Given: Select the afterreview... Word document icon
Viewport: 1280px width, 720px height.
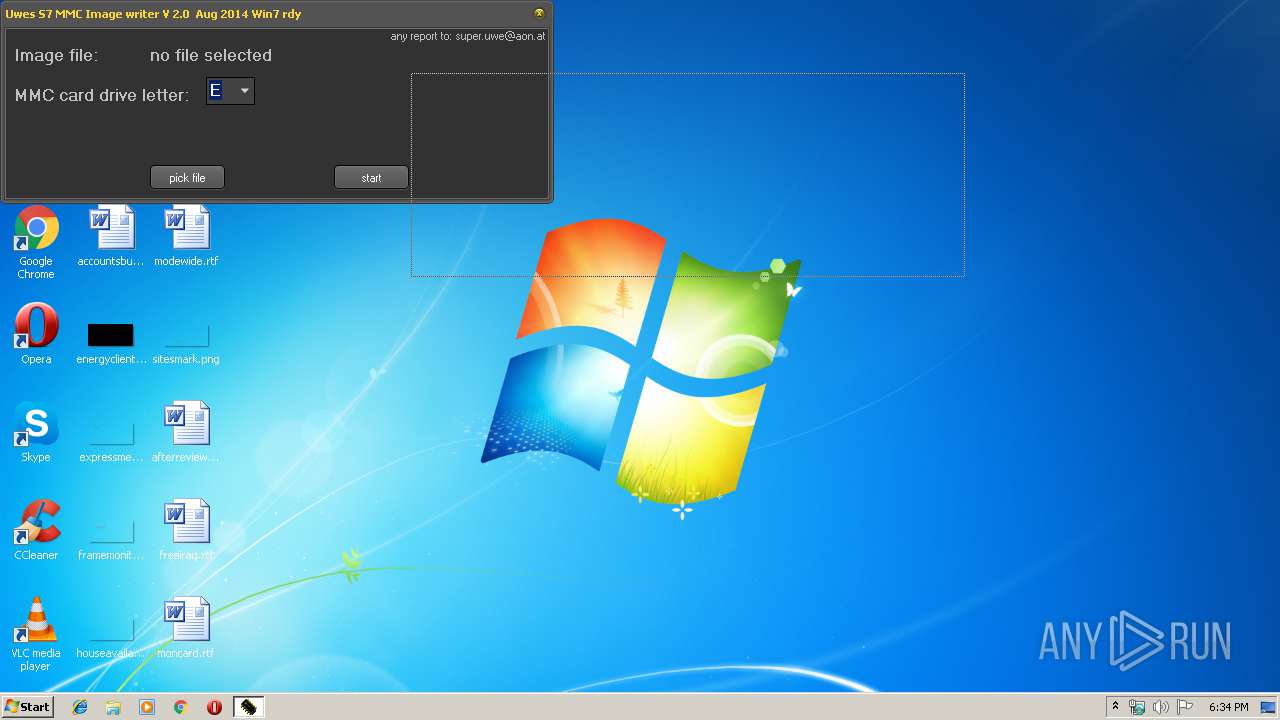Looking at the screenshot, I should [186, 432].
